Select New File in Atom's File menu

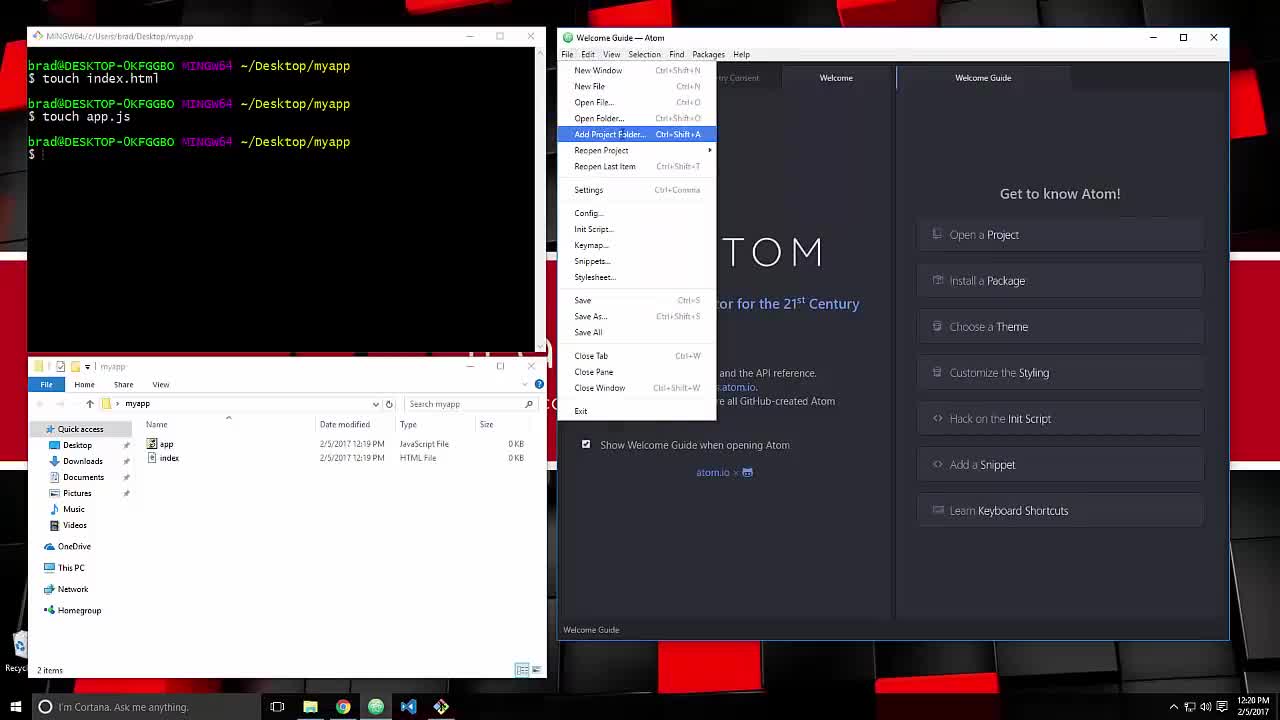point(637,86)
